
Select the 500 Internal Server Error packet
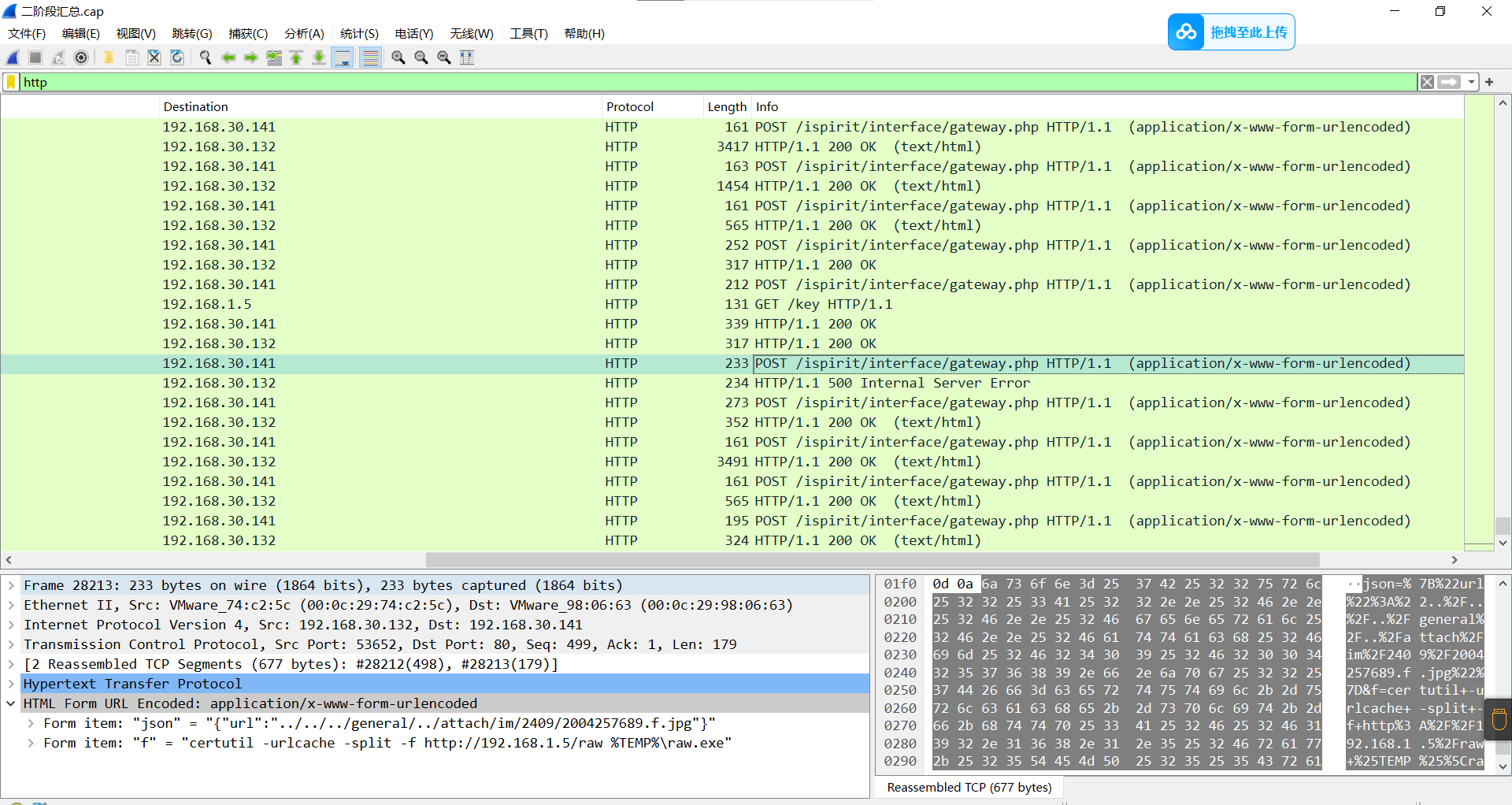[x=732, y=383]
